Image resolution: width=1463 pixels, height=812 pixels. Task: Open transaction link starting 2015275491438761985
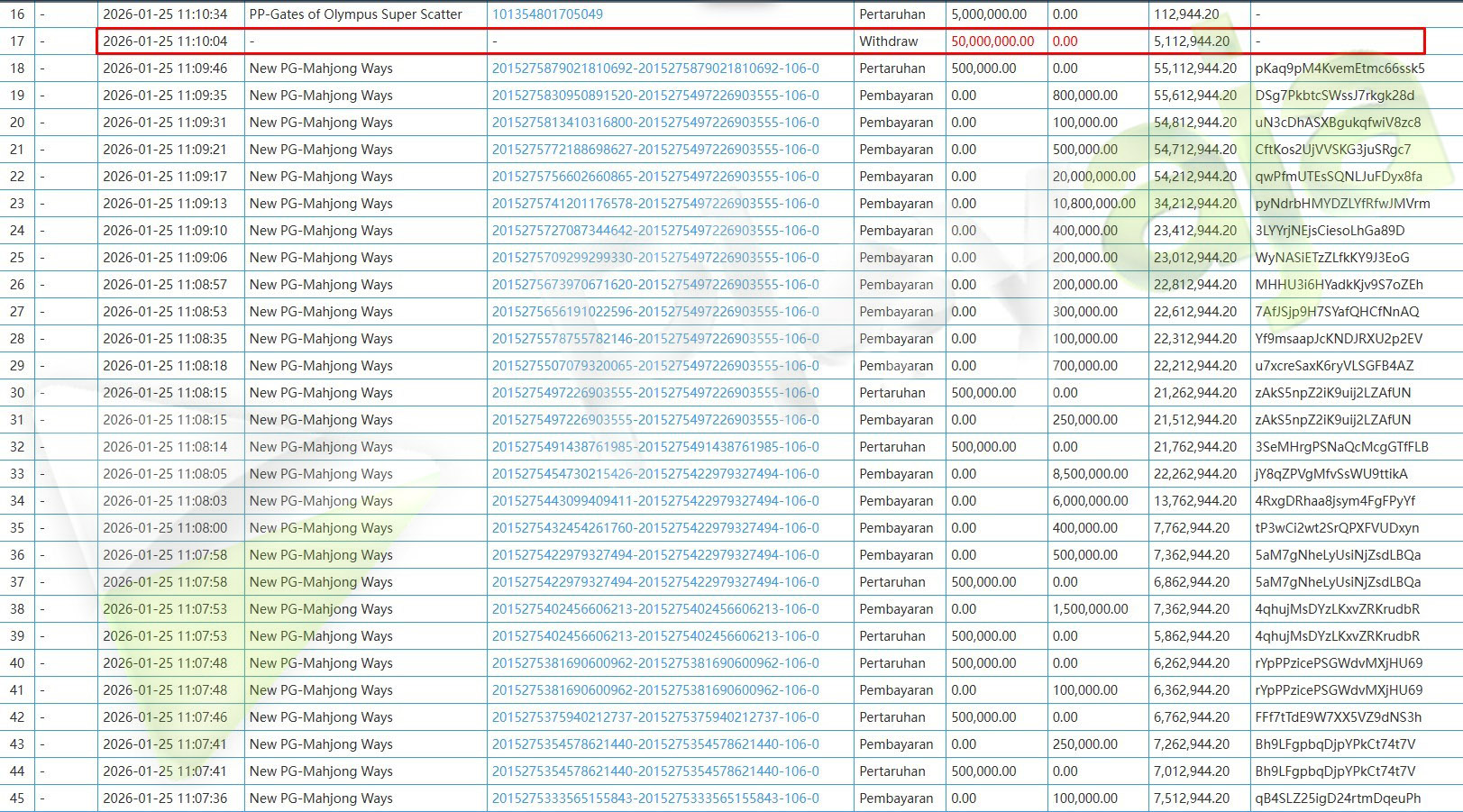click(x=655, y=447)
